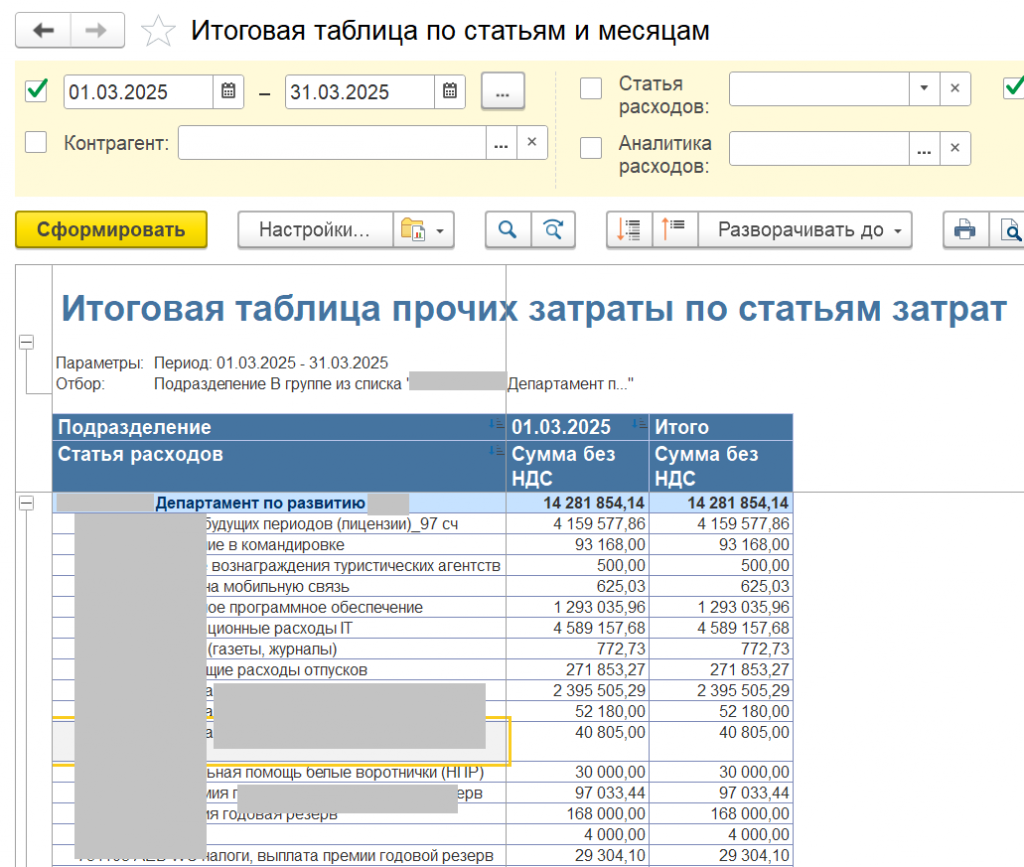1024x867 pixels.
Task: Toggle the period filter checkbox
Action: [36, 89]
